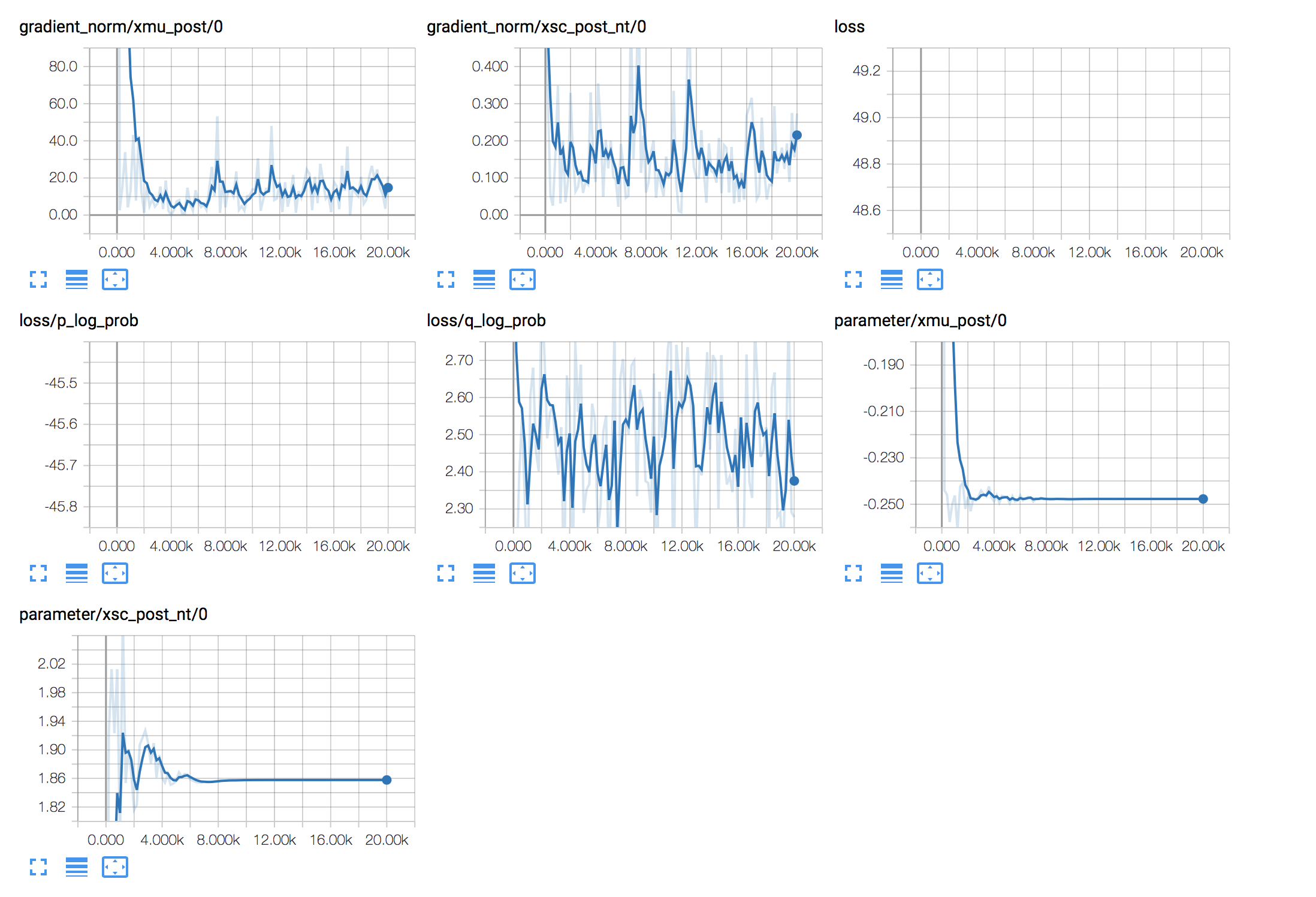
Task: Expand the gradient_norm/xsc_post_nt/0 chart size
Action: pos(446,279)
